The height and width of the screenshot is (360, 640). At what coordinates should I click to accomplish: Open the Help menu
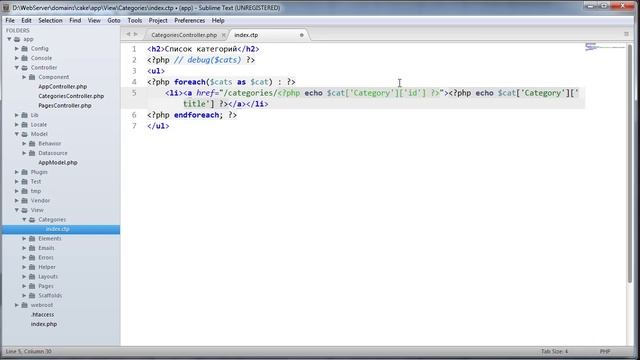(x=218, y=20)
